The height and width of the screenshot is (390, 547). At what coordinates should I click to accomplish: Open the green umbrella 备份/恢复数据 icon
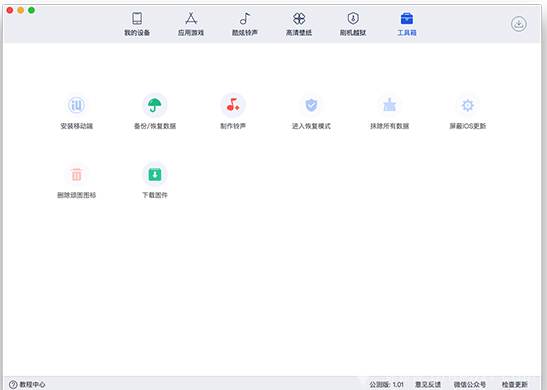[x=155, y=105]
